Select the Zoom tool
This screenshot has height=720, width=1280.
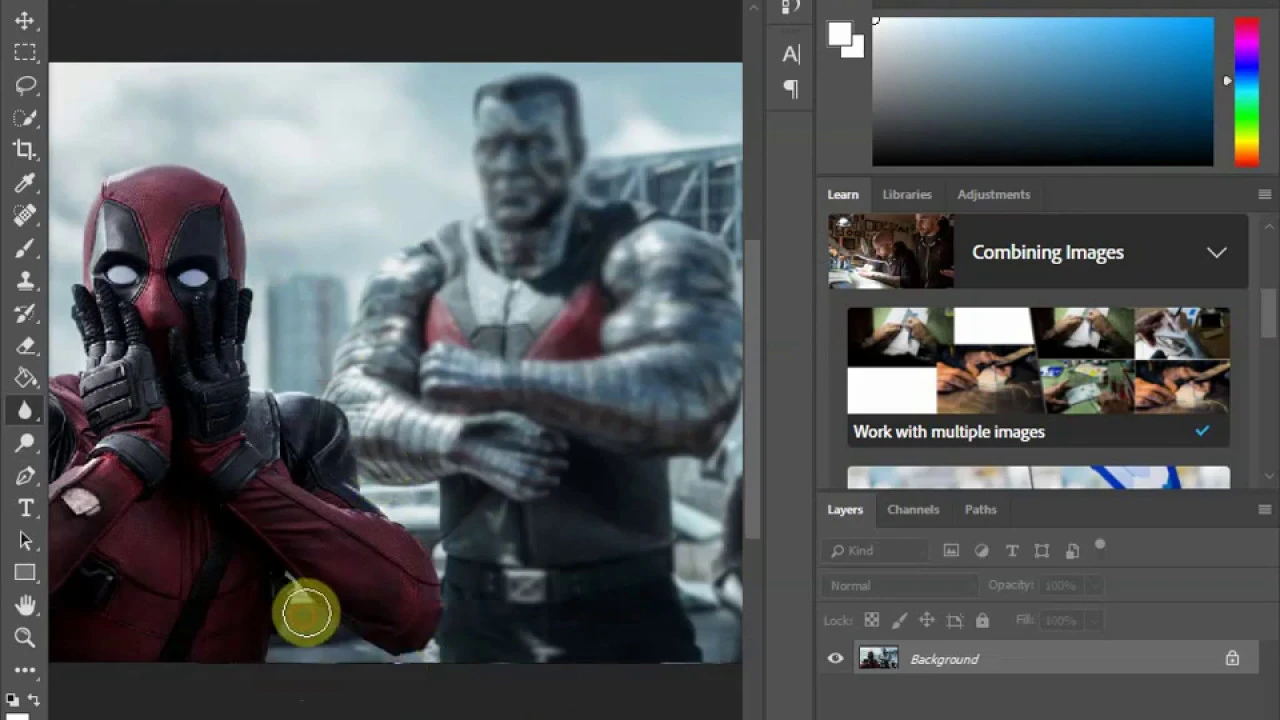pos(25,638)
